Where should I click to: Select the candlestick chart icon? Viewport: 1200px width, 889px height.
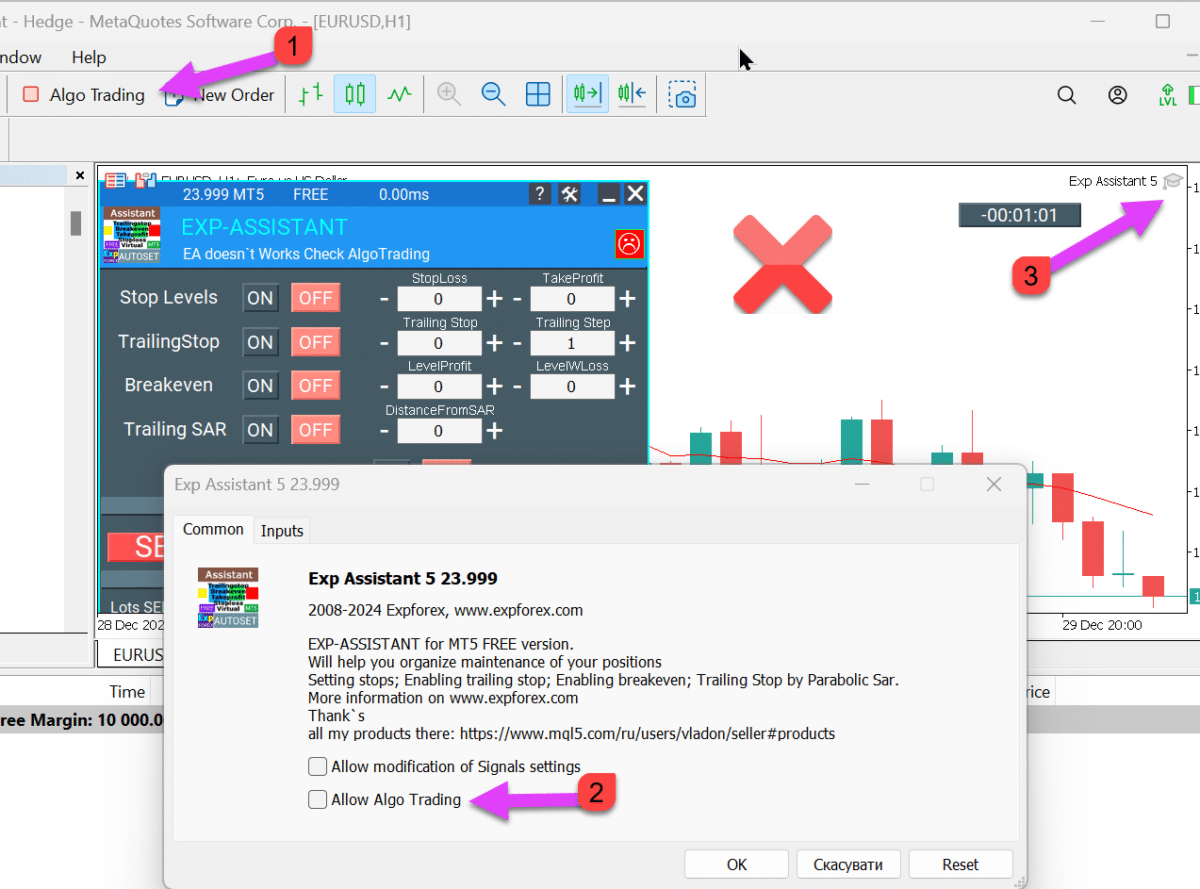pos(355,95)
